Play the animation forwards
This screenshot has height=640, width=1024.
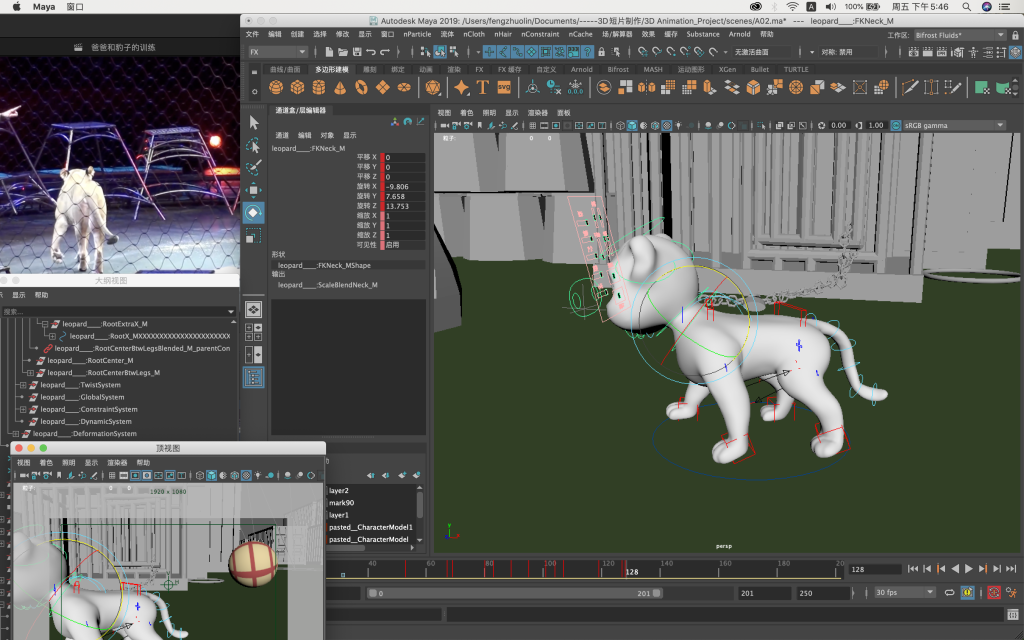969,569
